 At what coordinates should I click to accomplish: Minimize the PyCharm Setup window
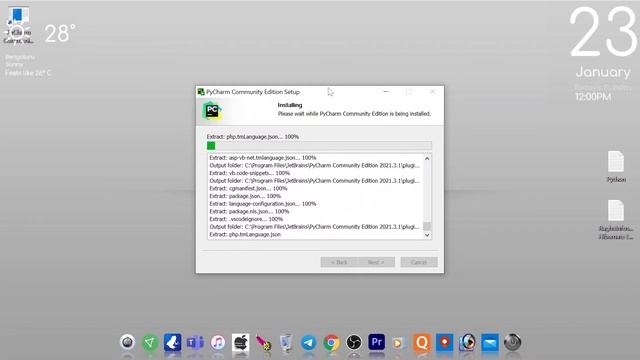coord(386,92)
